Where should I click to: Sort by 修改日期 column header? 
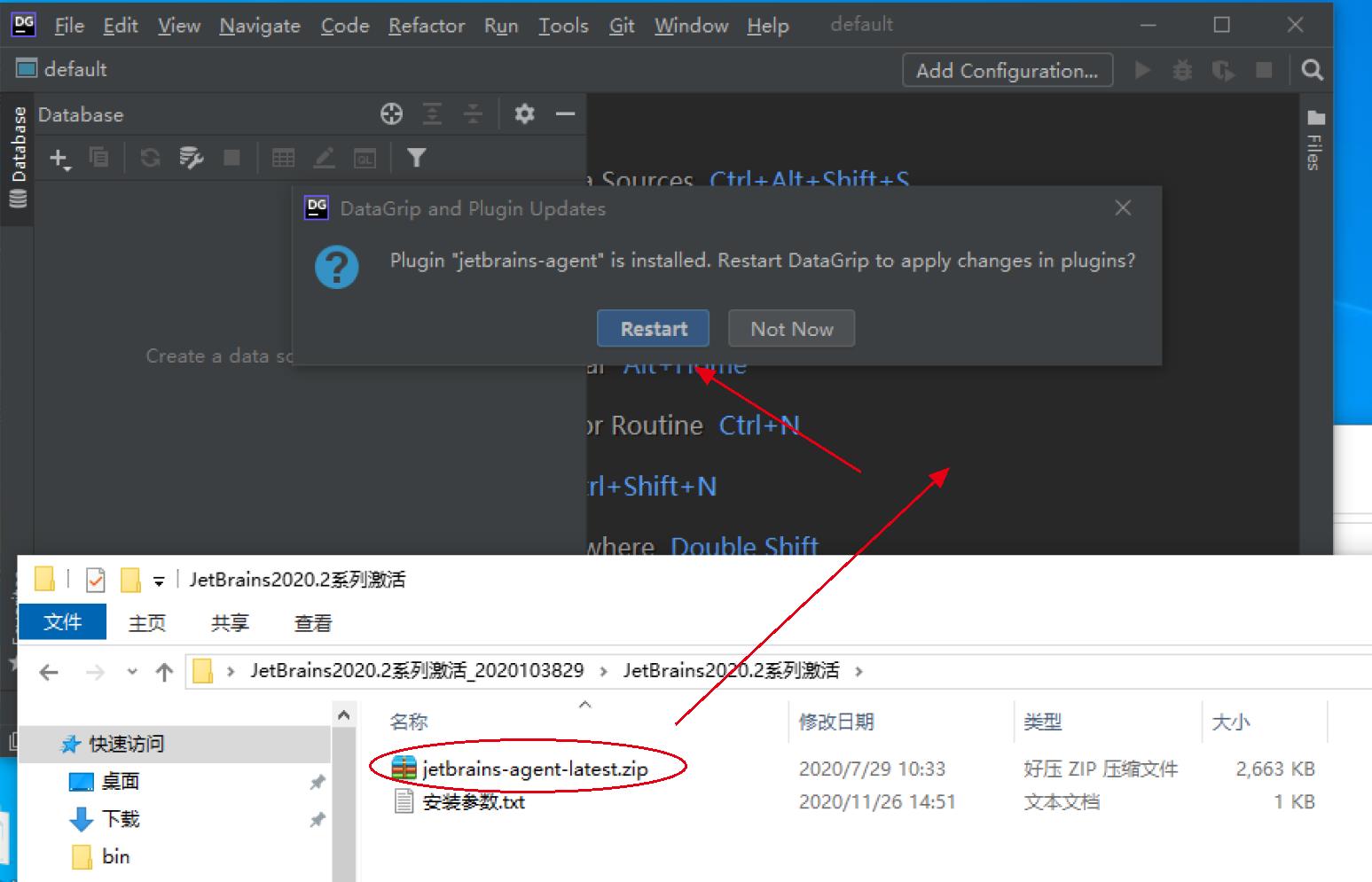click(x=836, y=722)
